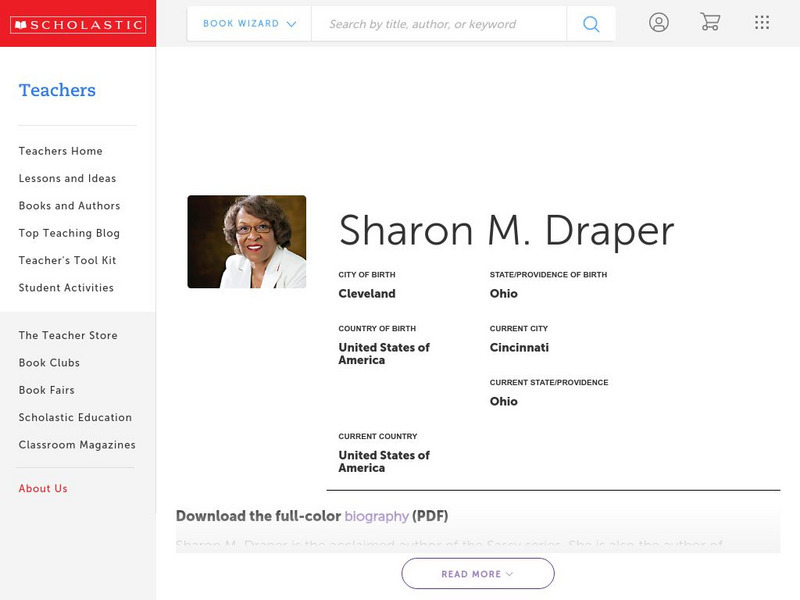
Task: Open the Book Wizard dropdown
Action: (249, 23)
